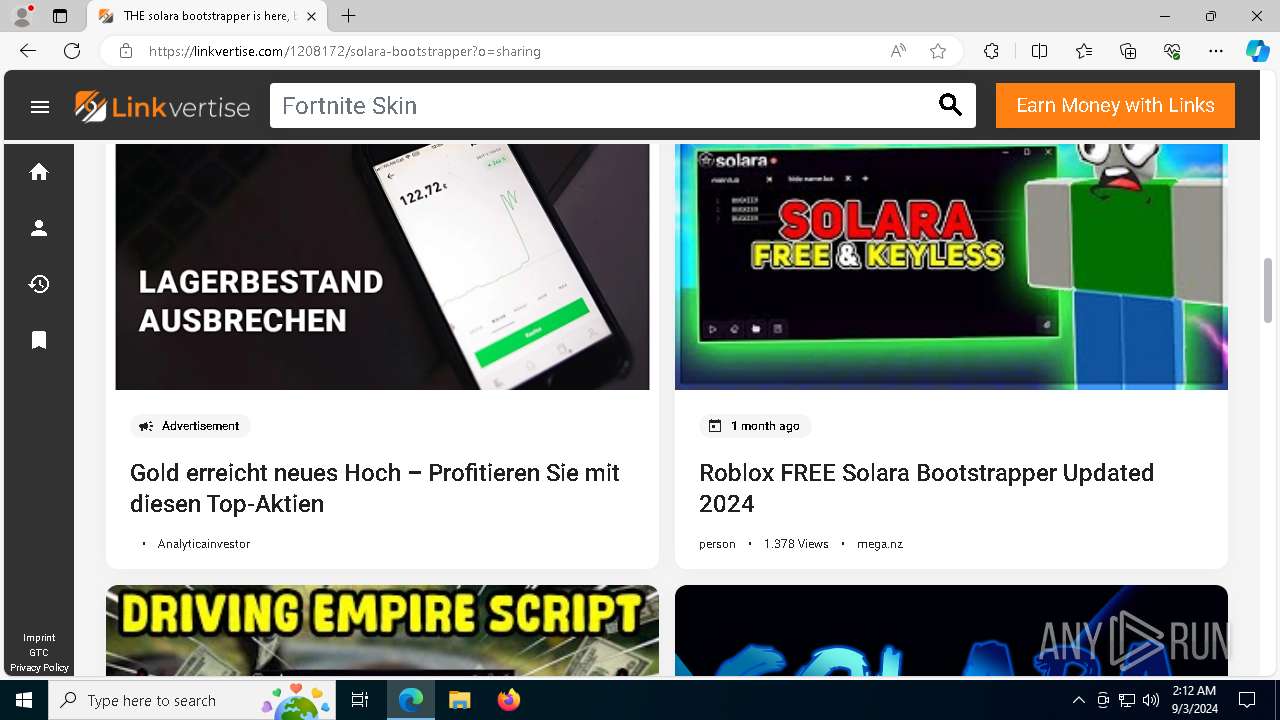Click Earn Money with Links button
Viewport: 1280px width, 720px height.
[1115, 105]
